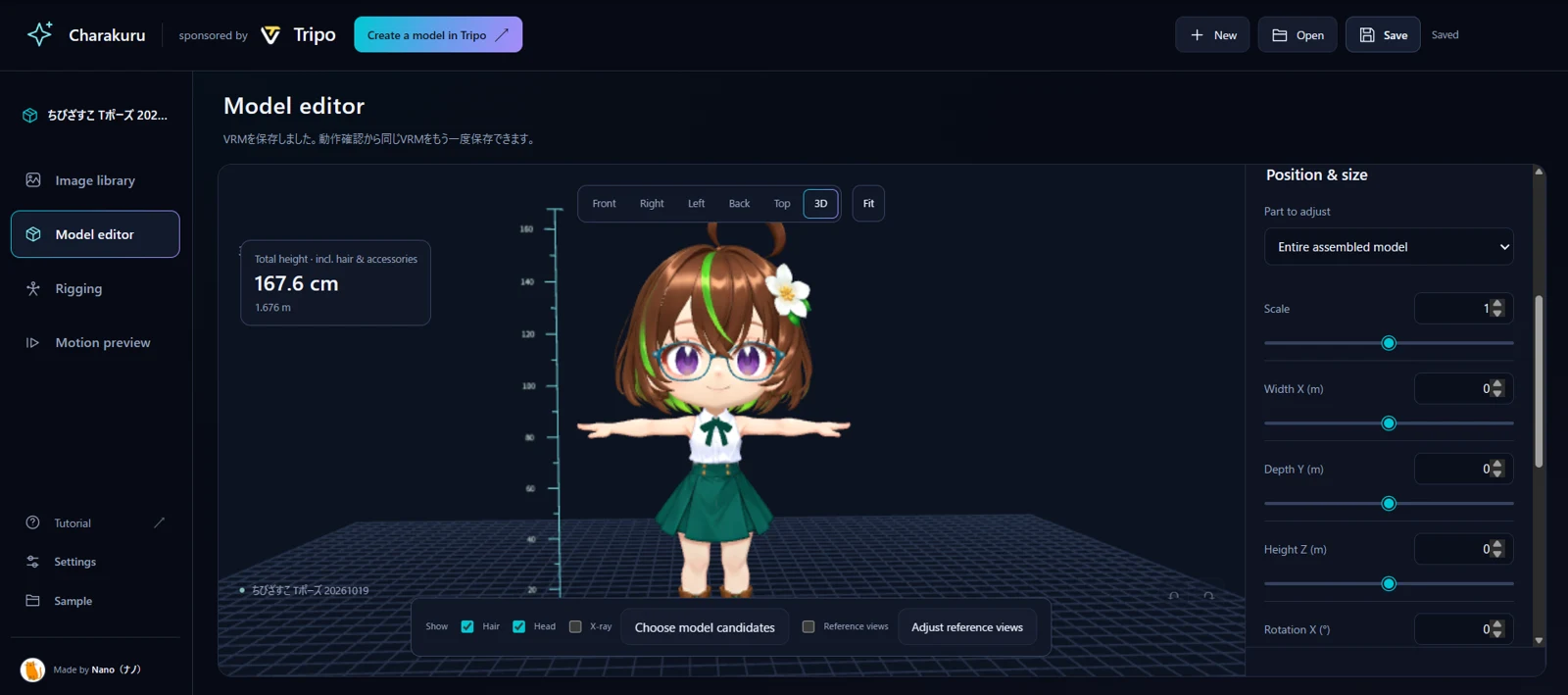
Task: Click the chibi character model in viewport
Action: [x=715, y=412]
